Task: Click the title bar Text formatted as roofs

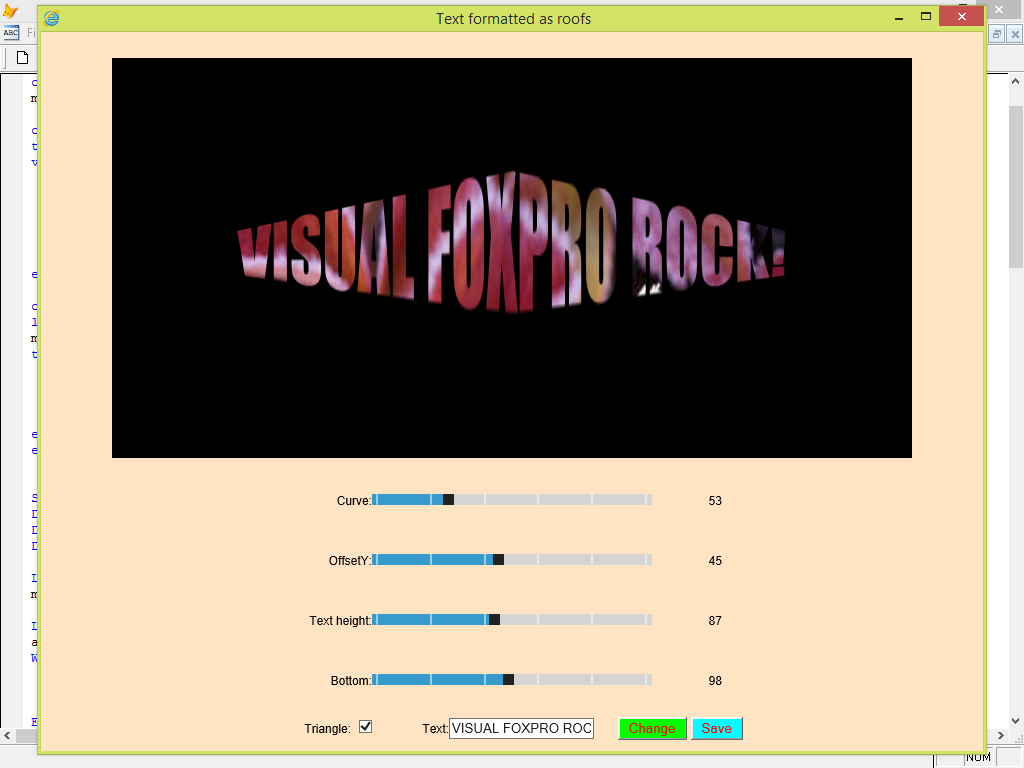Action: point(513,18)
